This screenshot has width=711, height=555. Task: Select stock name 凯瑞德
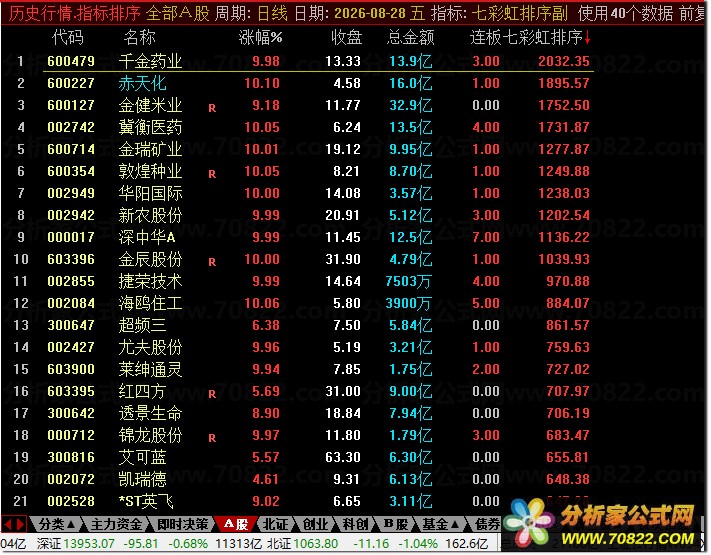(x=142, y=479)
